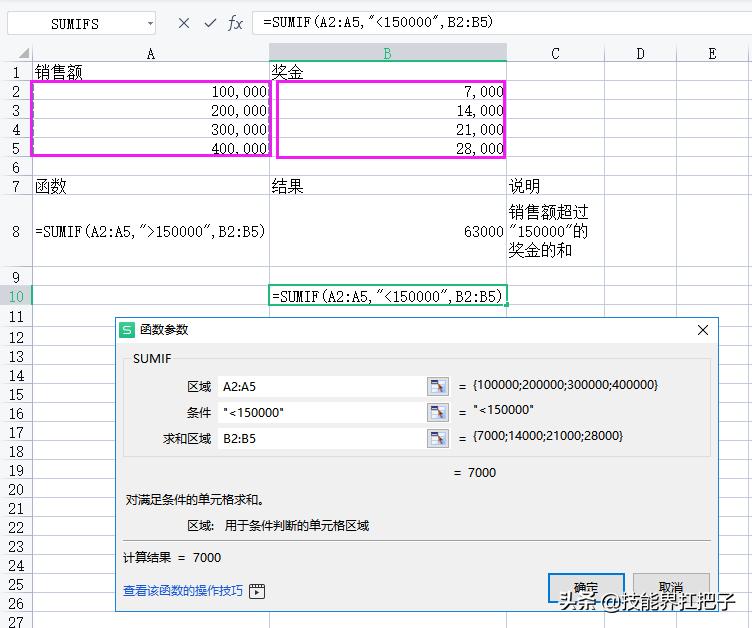
Task: Click the formula bar input showing =SUMIF
Action: (502, 23)
